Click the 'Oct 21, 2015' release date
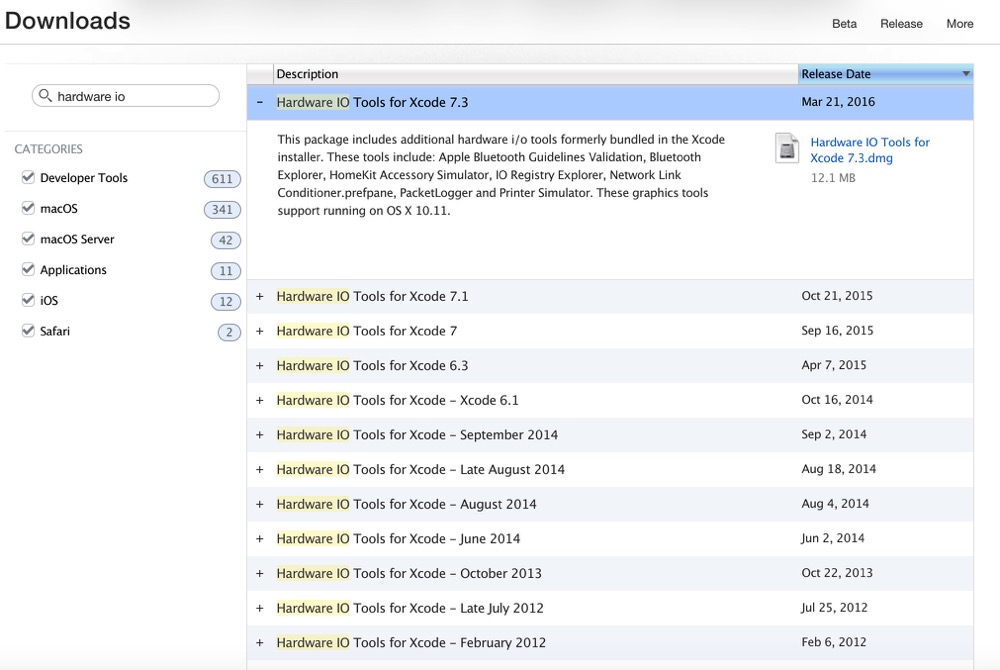The height and width of the screenshot is (670, 1000). [x=837, y=296]
